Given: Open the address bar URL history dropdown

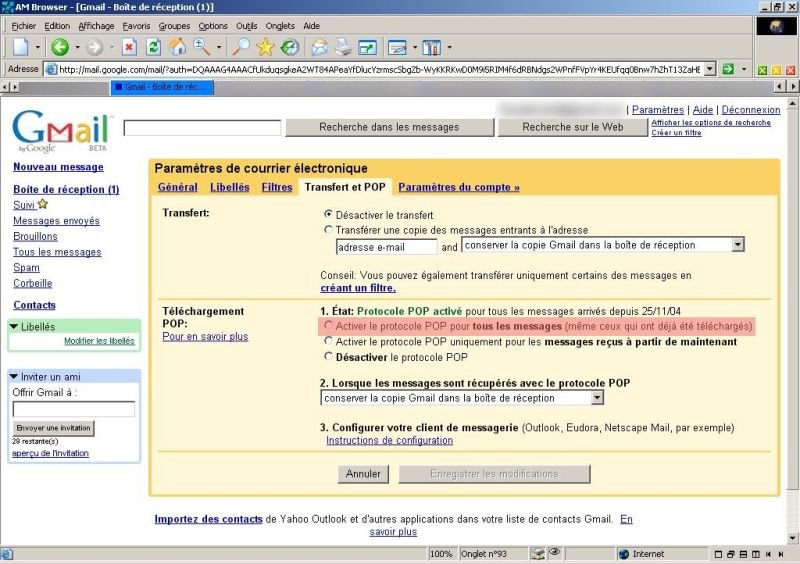Looking at the screenshot, I should pos(710,69).
